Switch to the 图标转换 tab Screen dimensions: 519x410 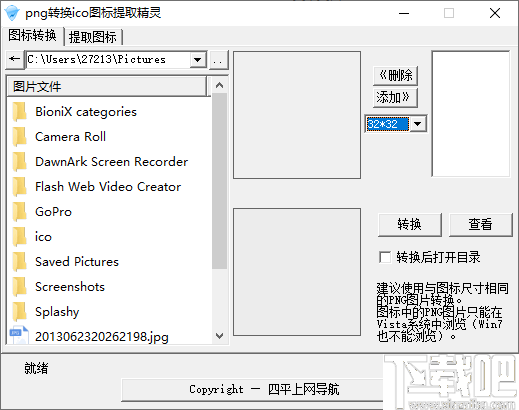[x=32, y=35]
